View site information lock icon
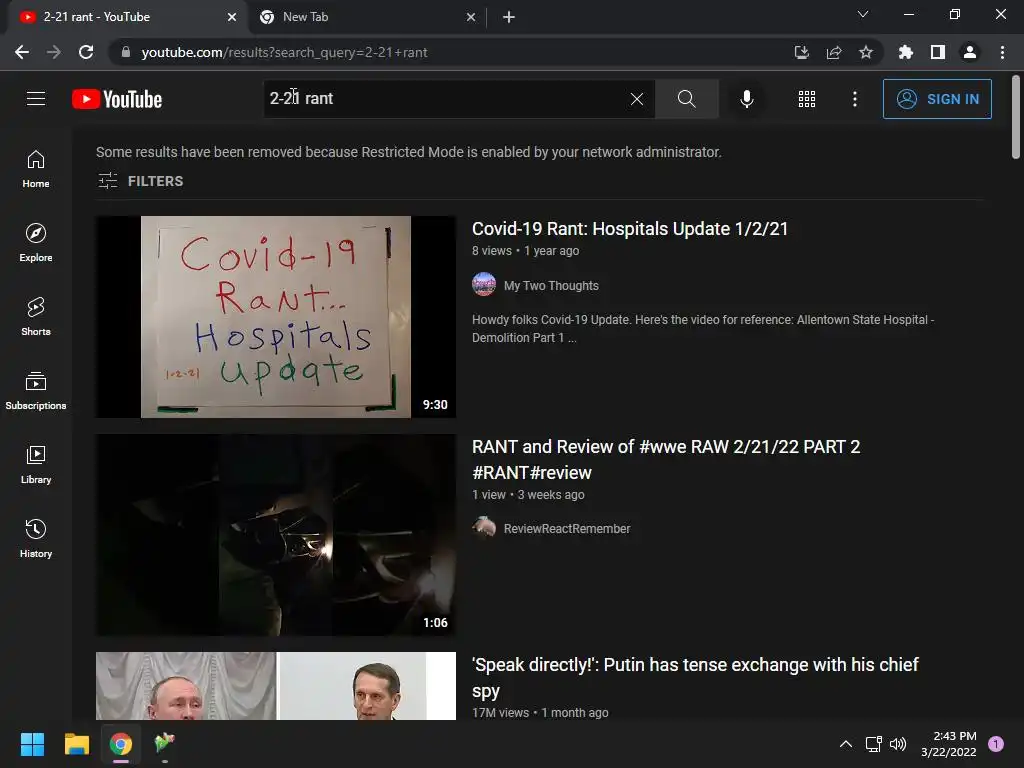 [x=126, y=52]
